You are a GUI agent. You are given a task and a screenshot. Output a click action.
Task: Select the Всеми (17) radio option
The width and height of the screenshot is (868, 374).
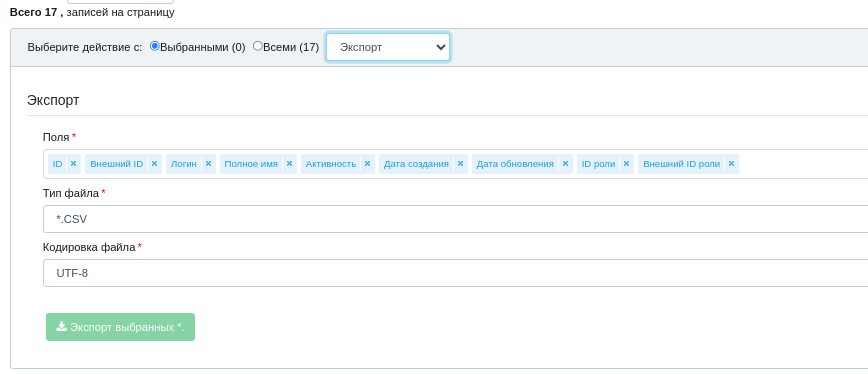tap(257, 46)
